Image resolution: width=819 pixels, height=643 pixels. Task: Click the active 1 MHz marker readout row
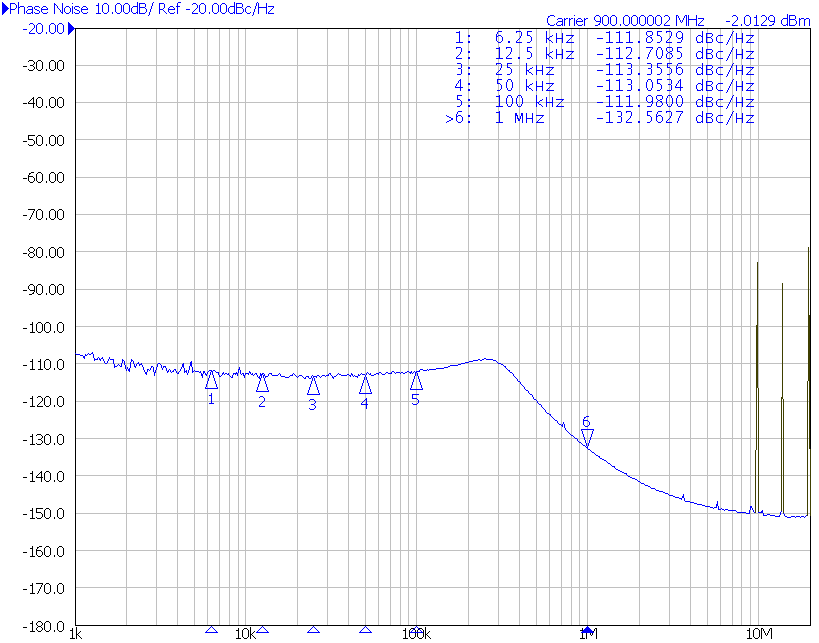[x=600, y=118]
